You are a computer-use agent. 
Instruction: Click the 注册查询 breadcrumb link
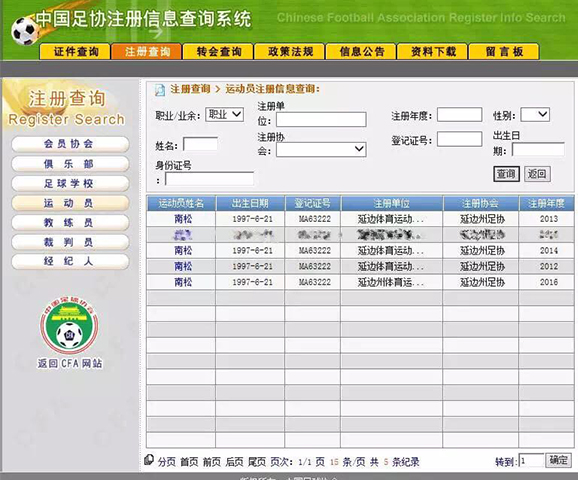pyautogui.click(x=190, y=89)
